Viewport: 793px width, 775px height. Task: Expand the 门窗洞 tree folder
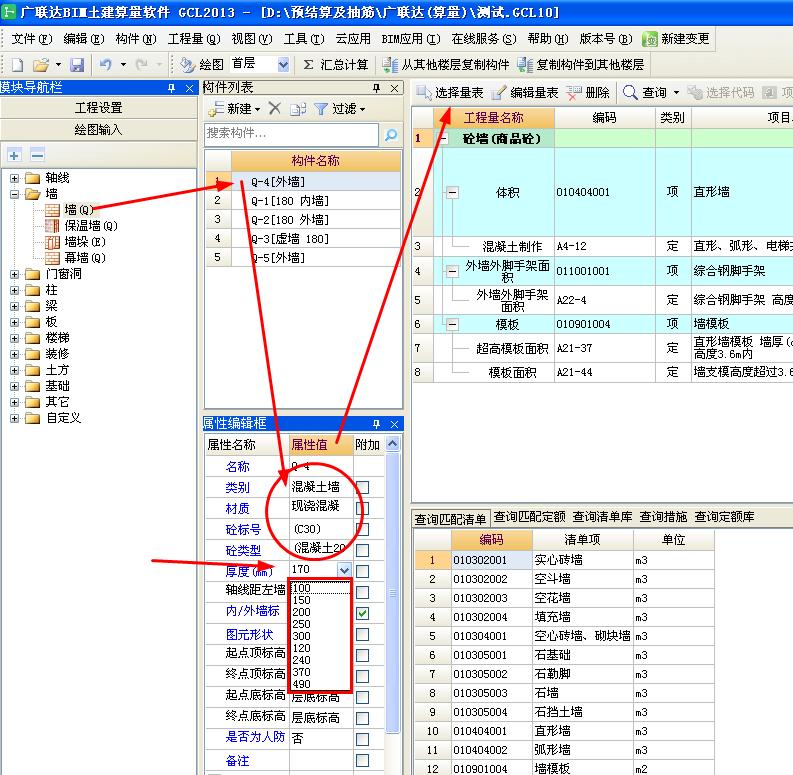(14, 274)
